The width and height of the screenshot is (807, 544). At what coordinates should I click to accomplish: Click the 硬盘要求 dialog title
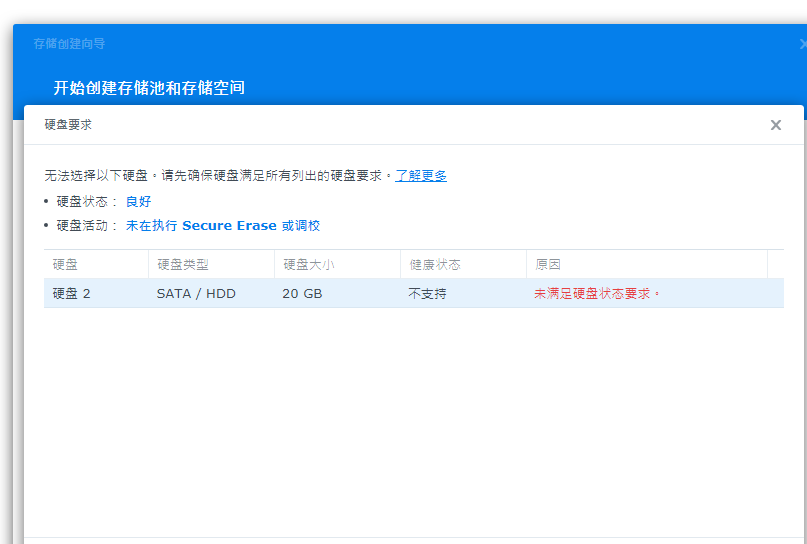pos(68,125)
